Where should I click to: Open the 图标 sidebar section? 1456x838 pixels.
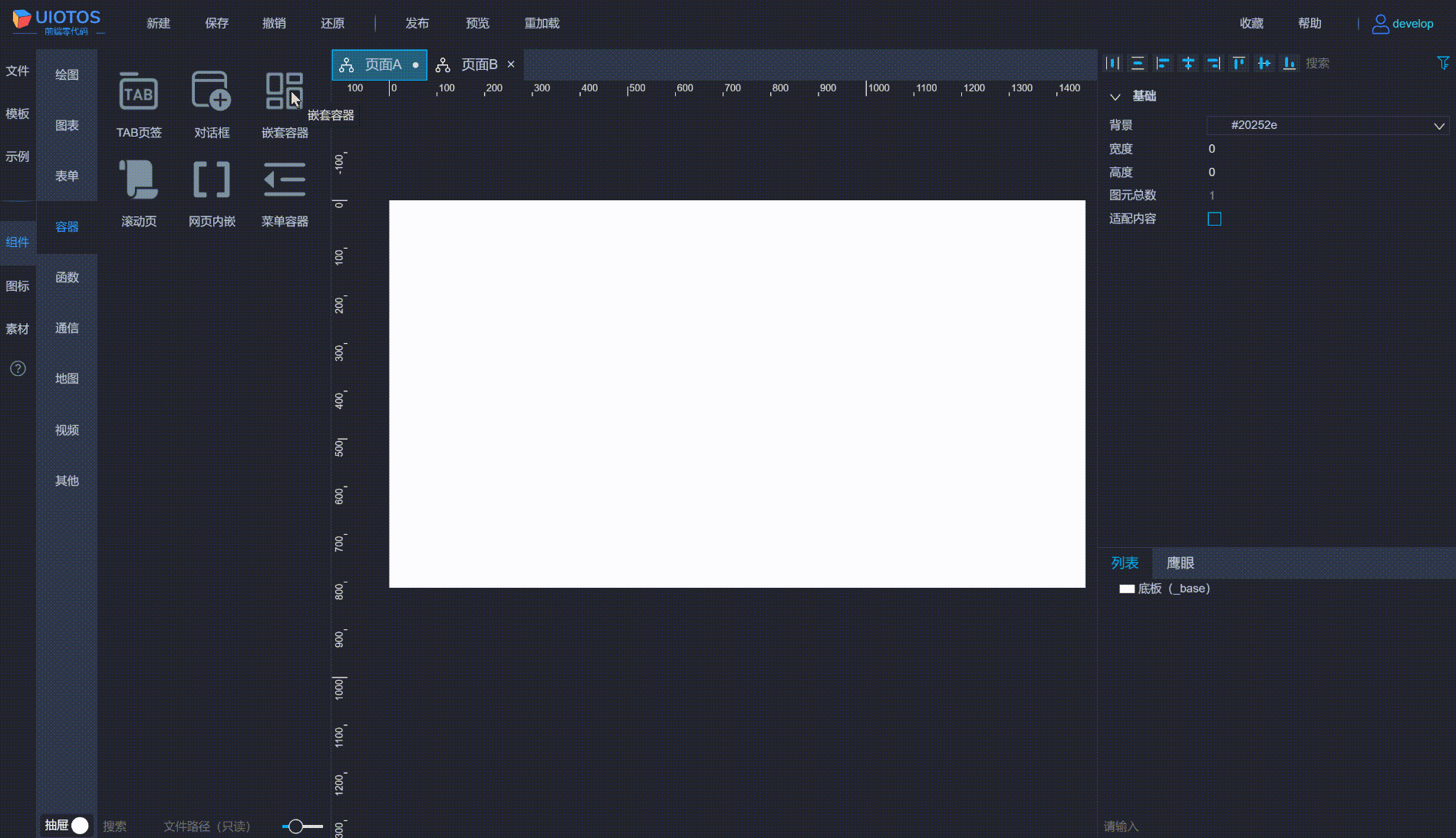coord(18,286)
